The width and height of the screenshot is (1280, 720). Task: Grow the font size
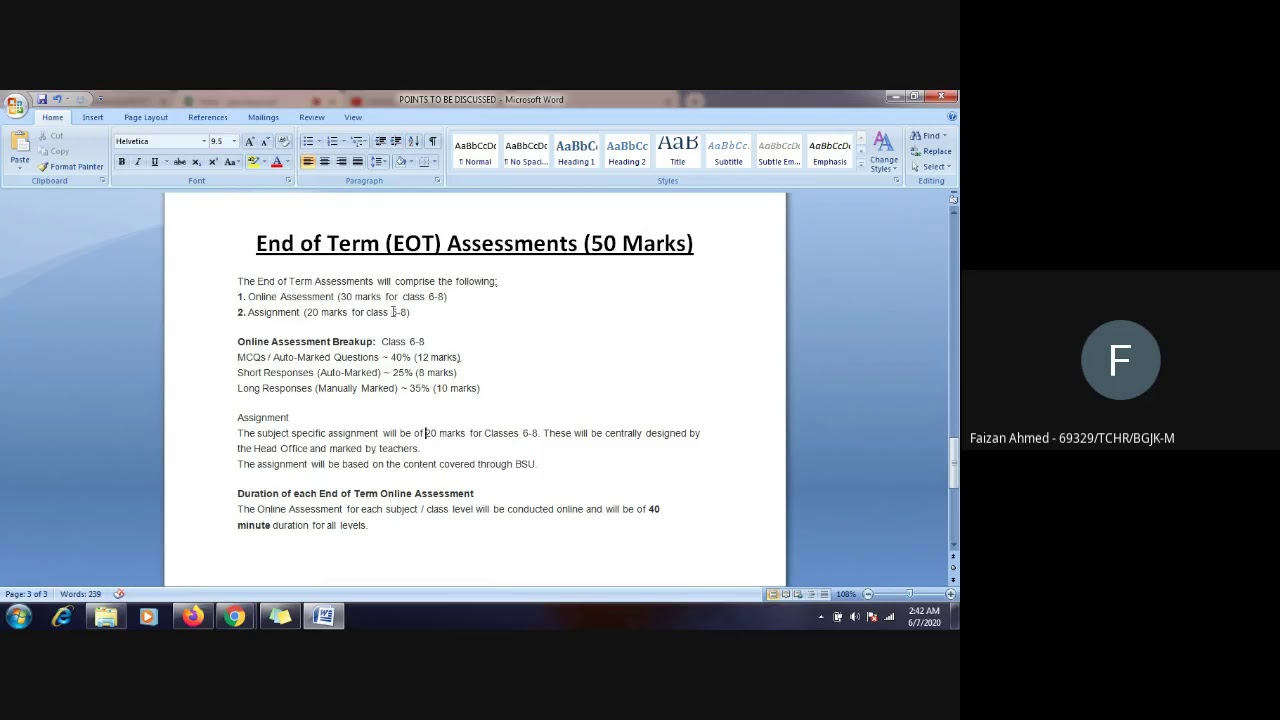249,141
